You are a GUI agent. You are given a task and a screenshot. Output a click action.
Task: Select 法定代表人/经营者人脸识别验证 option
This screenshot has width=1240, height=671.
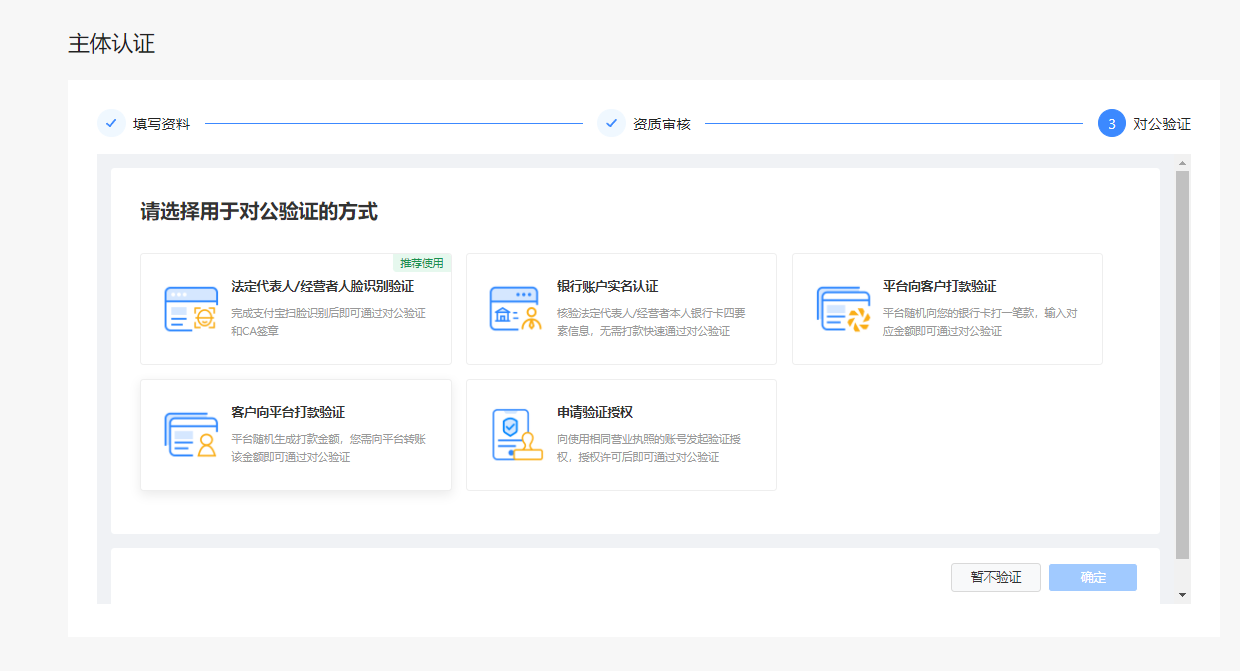[322, 286]
